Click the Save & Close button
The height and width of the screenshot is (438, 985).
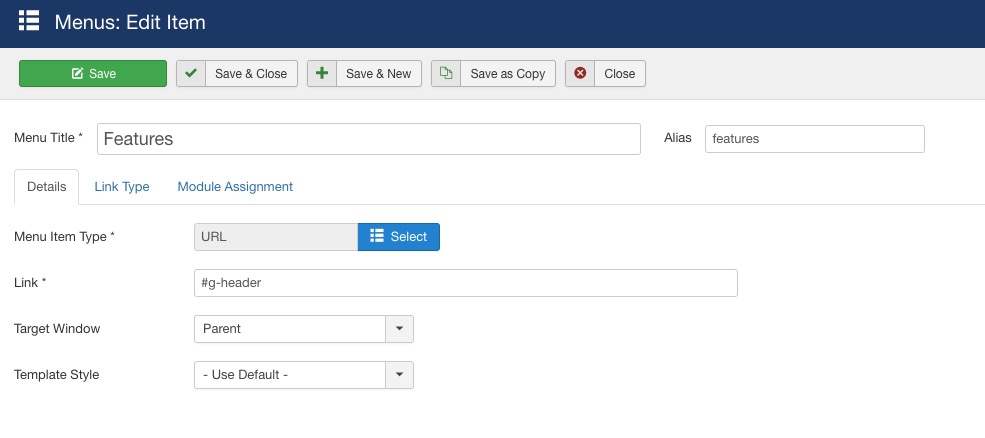[237, 74]
